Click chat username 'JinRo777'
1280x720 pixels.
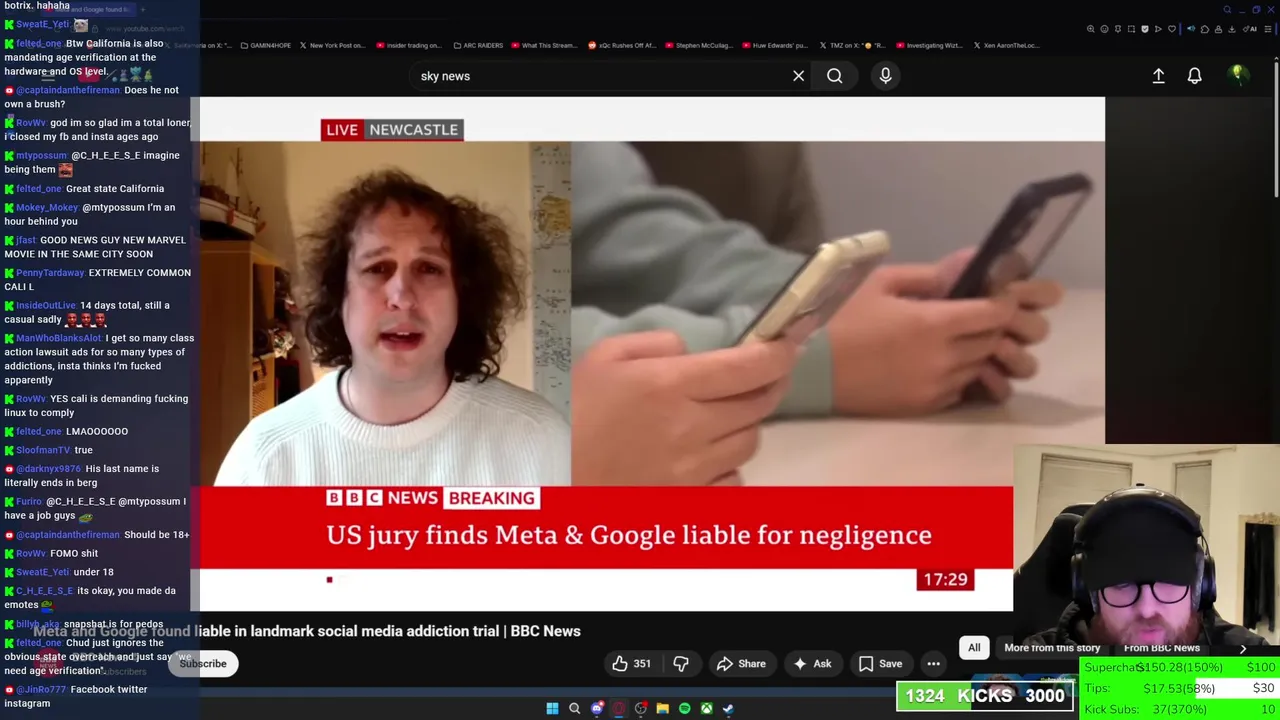40,689
